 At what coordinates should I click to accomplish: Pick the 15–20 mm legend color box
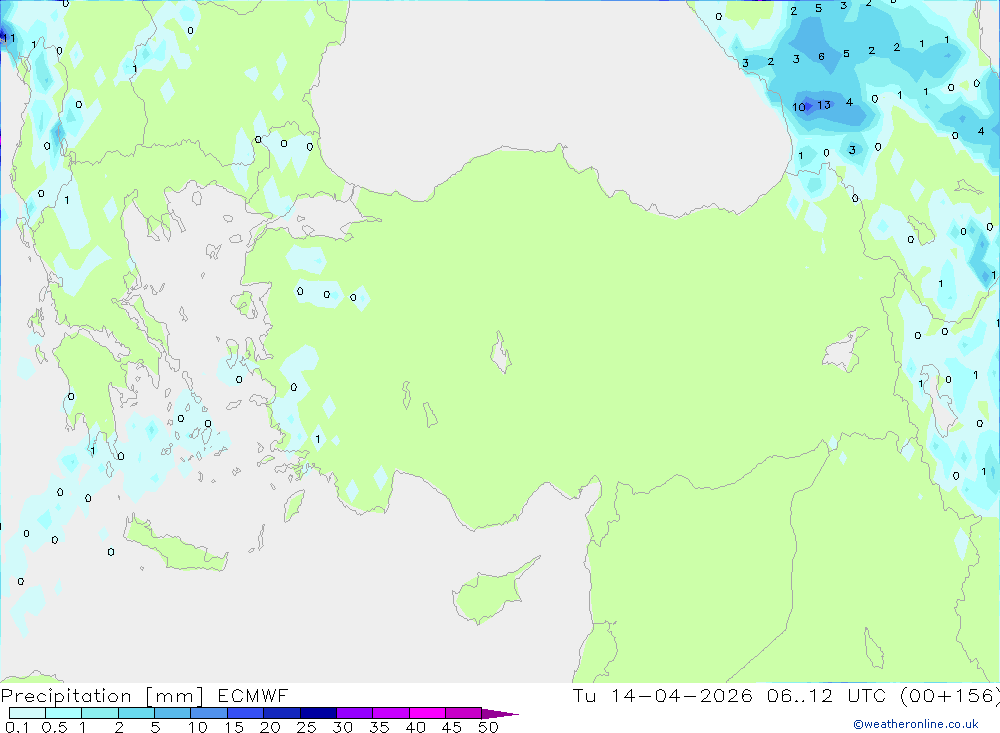pyautogui.click(x=246, y=713)
